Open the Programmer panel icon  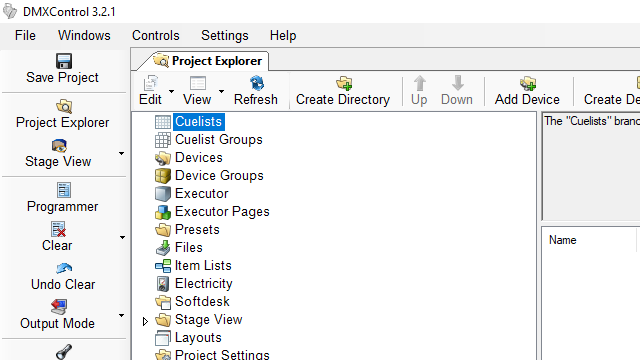click(x=64, y=190)
